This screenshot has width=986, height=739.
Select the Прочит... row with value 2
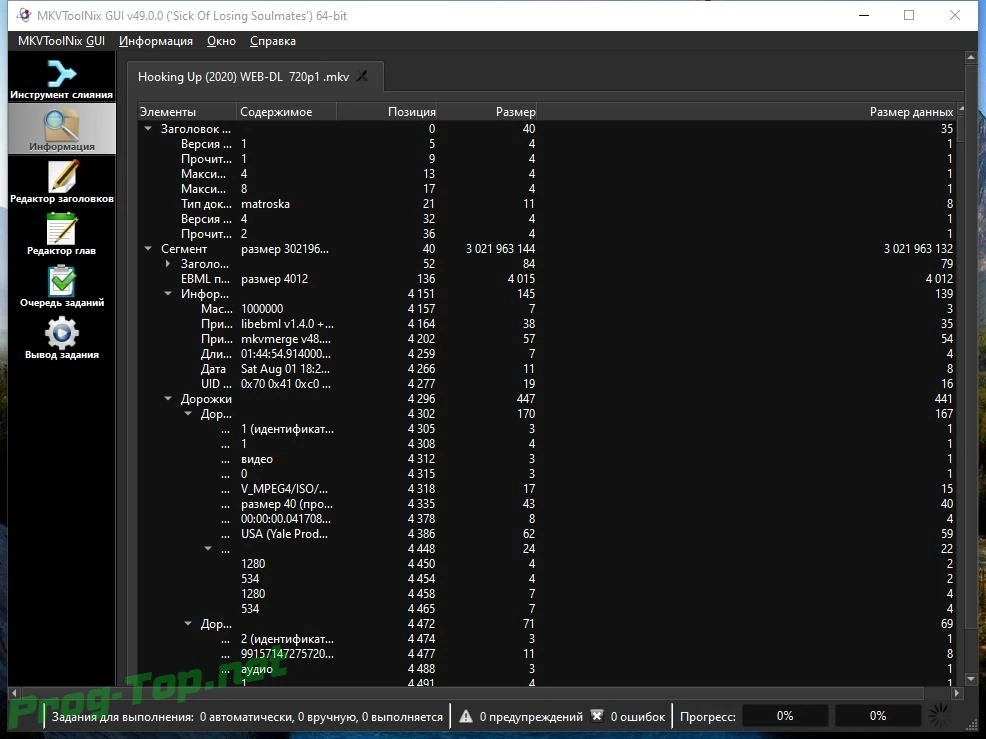[546, 234]
